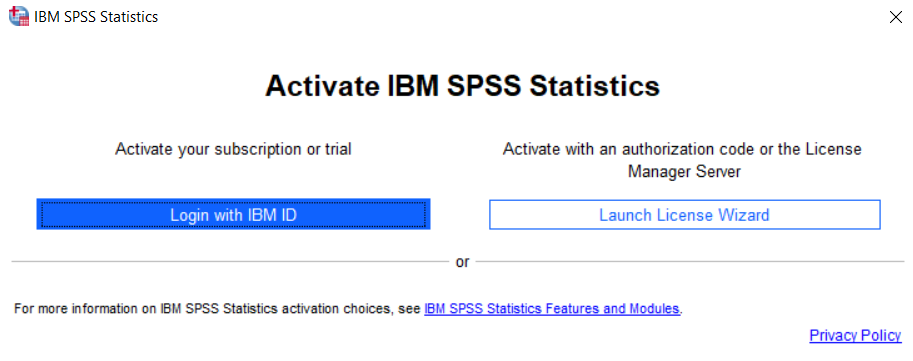View IBM's privacy policy via the bottom-right link
Screen dimensions: 913x361
855,335
